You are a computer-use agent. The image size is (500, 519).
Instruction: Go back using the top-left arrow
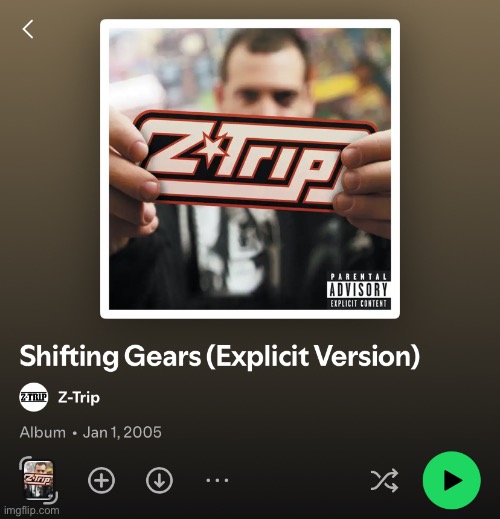coord(28,29)
